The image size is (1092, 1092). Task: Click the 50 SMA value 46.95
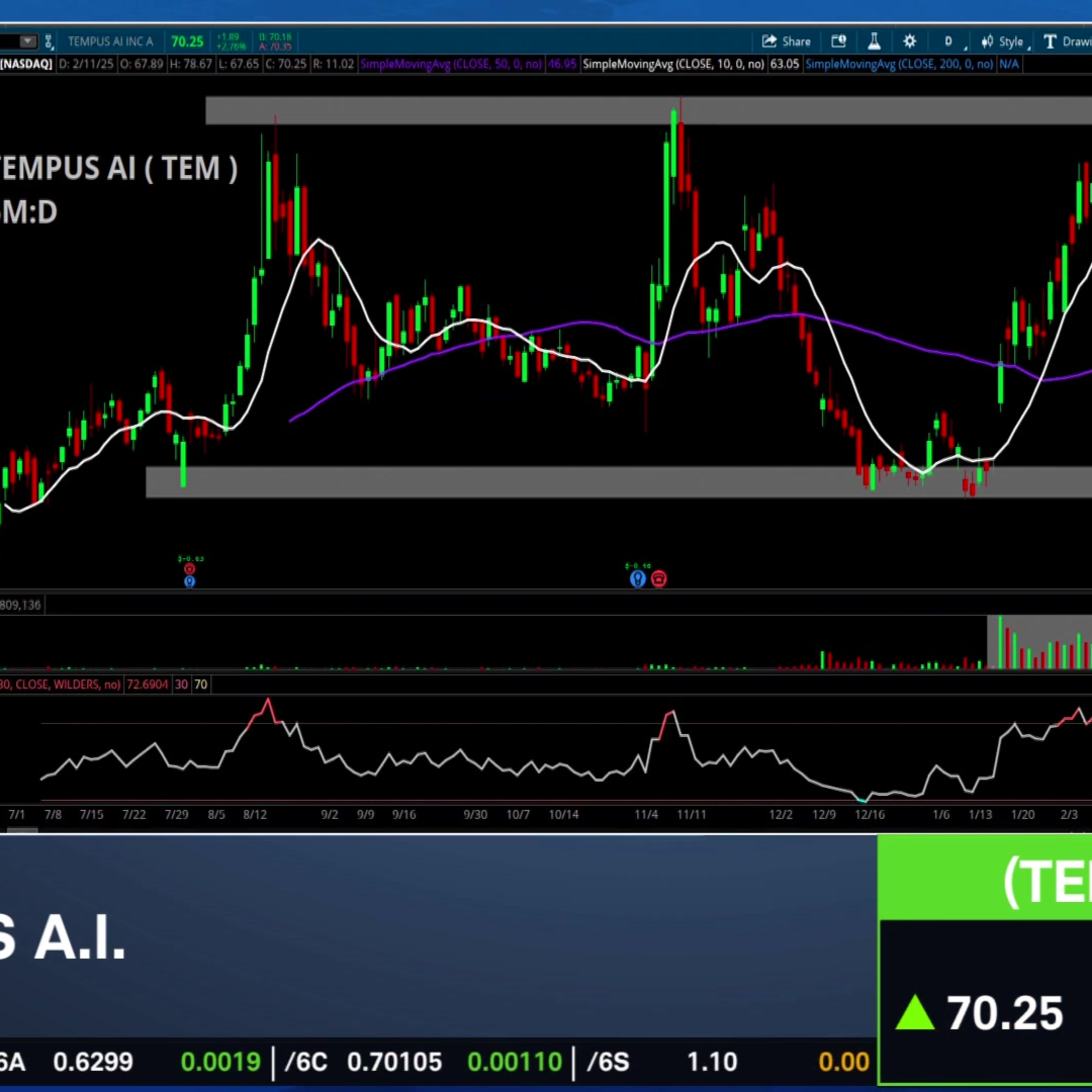click(x=562, y=64)
